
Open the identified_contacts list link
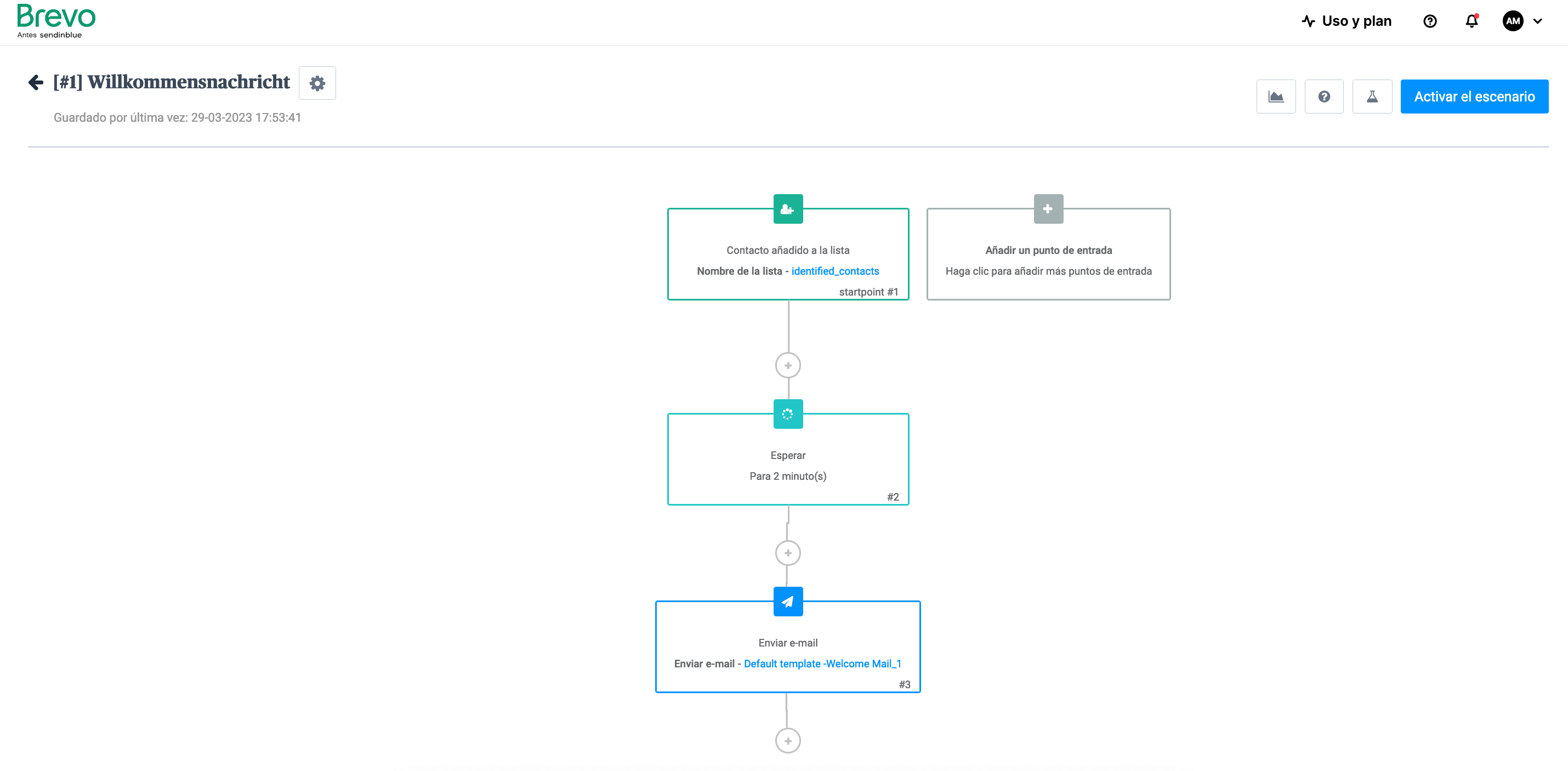tap(834, 271)
